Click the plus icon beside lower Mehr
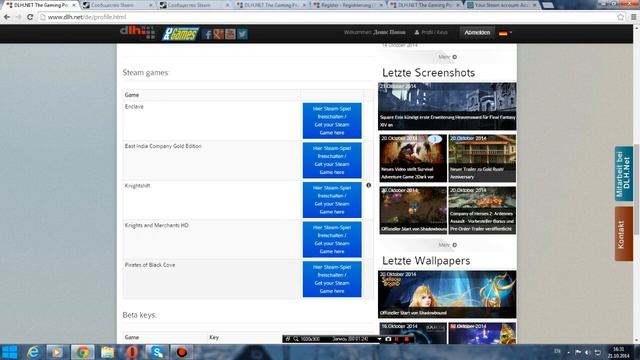This screenshot has width=640, height=360. pyautogui.click(x=455, y=245)
